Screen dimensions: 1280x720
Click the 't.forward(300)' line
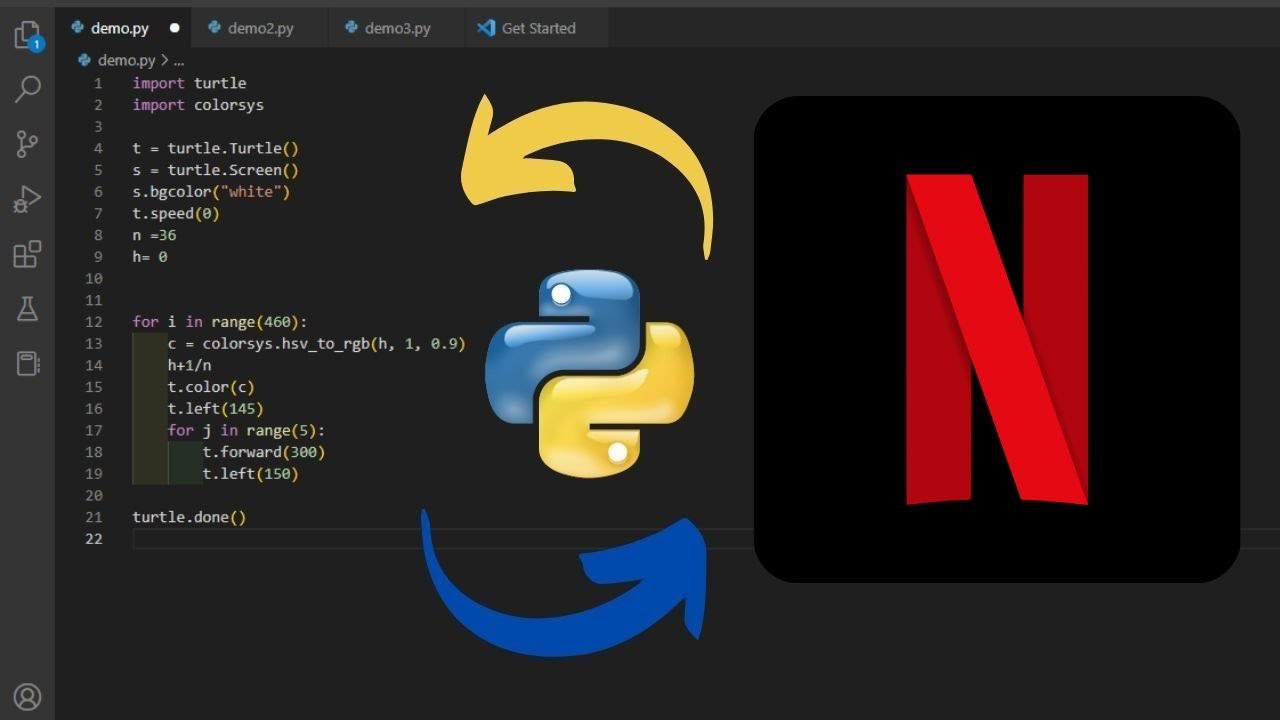coord(264,452)
